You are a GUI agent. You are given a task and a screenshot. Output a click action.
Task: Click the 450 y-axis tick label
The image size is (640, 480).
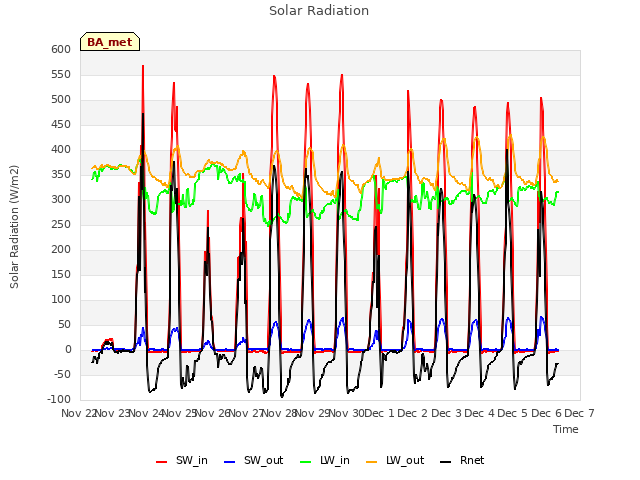[x=61, y=124]
